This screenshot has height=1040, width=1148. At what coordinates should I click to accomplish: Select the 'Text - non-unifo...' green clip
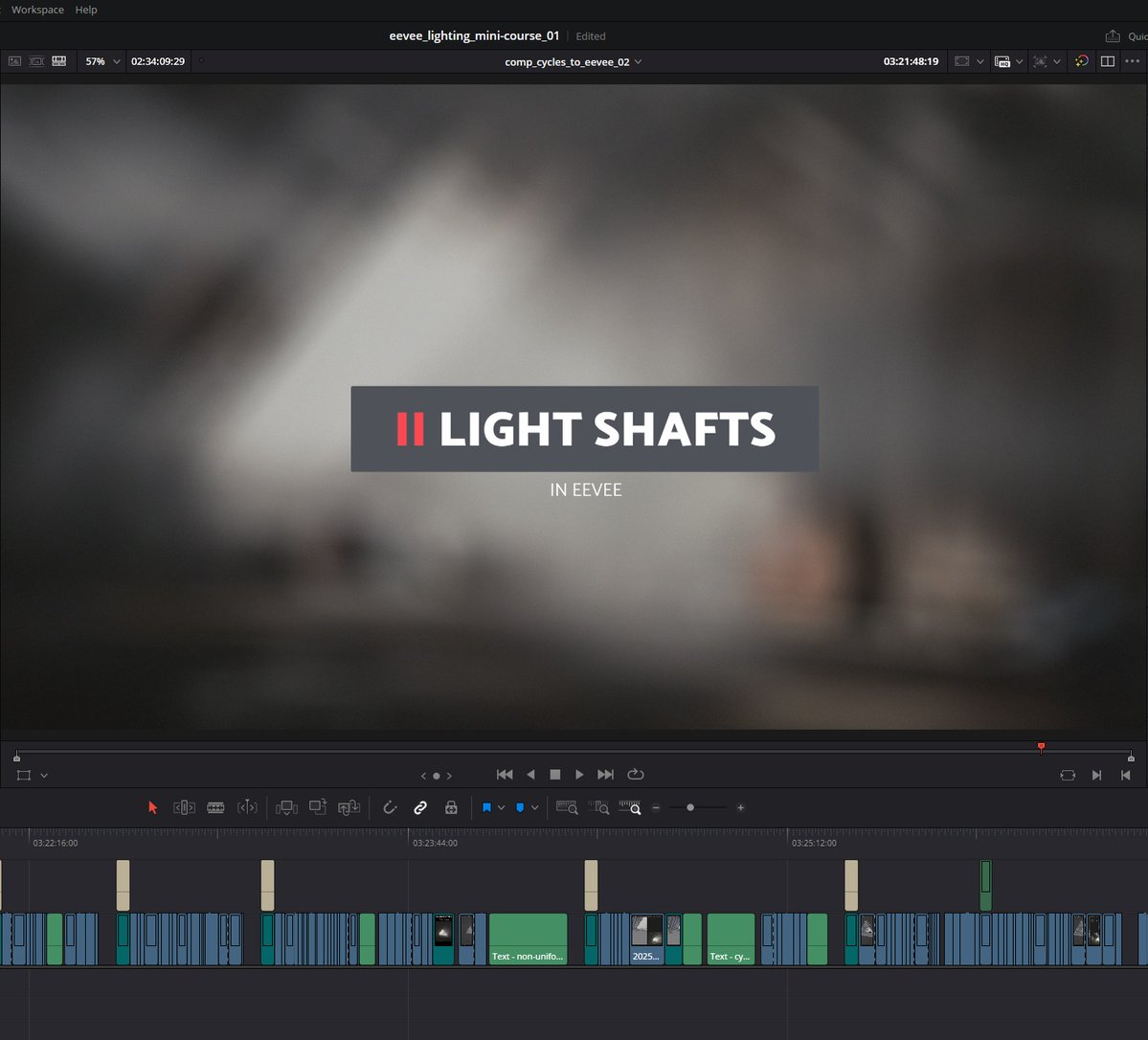click(528, 938)
